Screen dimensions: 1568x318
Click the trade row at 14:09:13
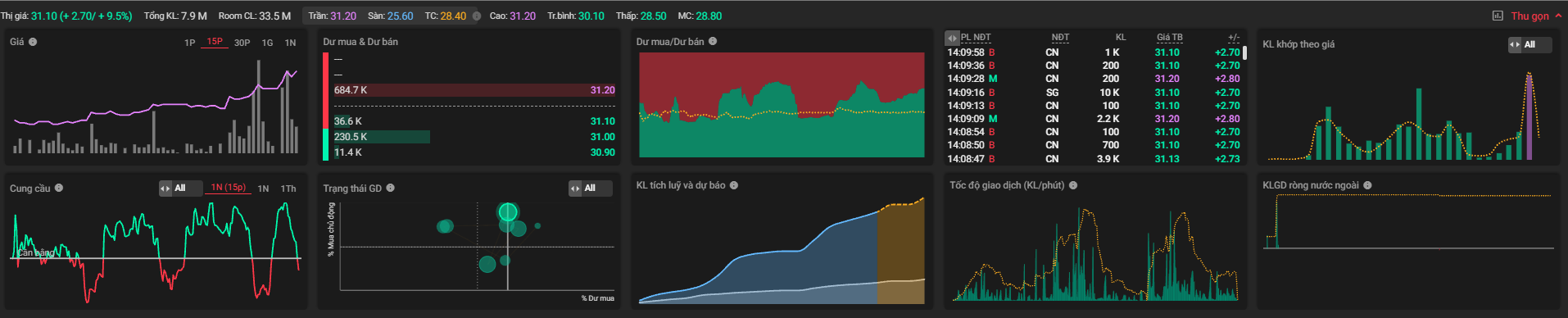coord(1094,106)
